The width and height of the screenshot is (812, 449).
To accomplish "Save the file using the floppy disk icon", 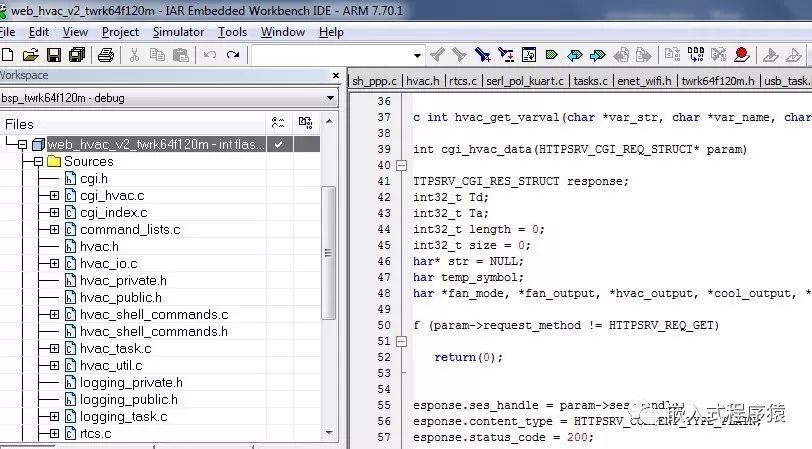I will pos(54,54).
